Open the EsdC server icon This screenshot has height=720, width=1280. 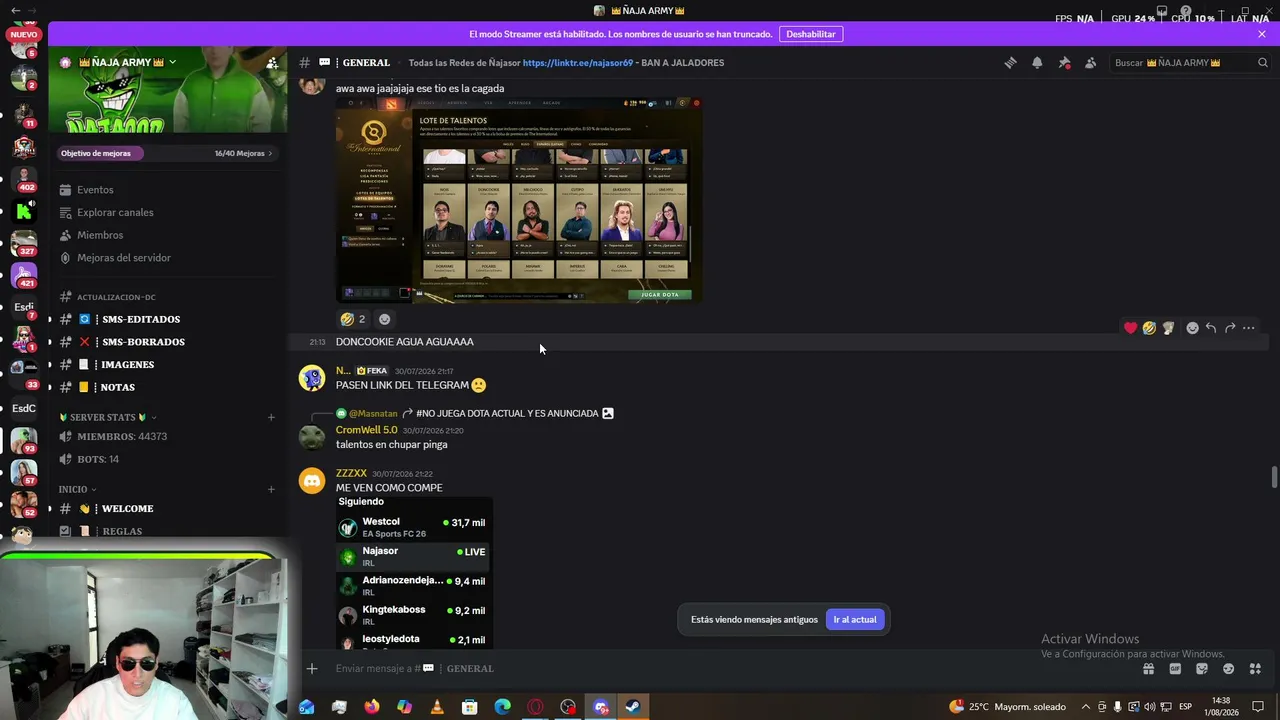(x=23, y=408)
